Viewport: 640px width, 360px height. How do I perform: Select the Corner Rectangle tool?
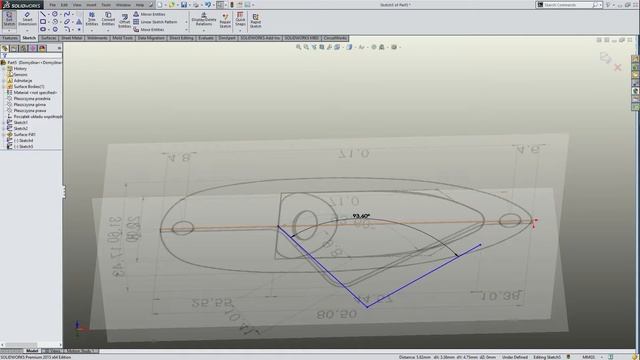(x=43, y=22)
